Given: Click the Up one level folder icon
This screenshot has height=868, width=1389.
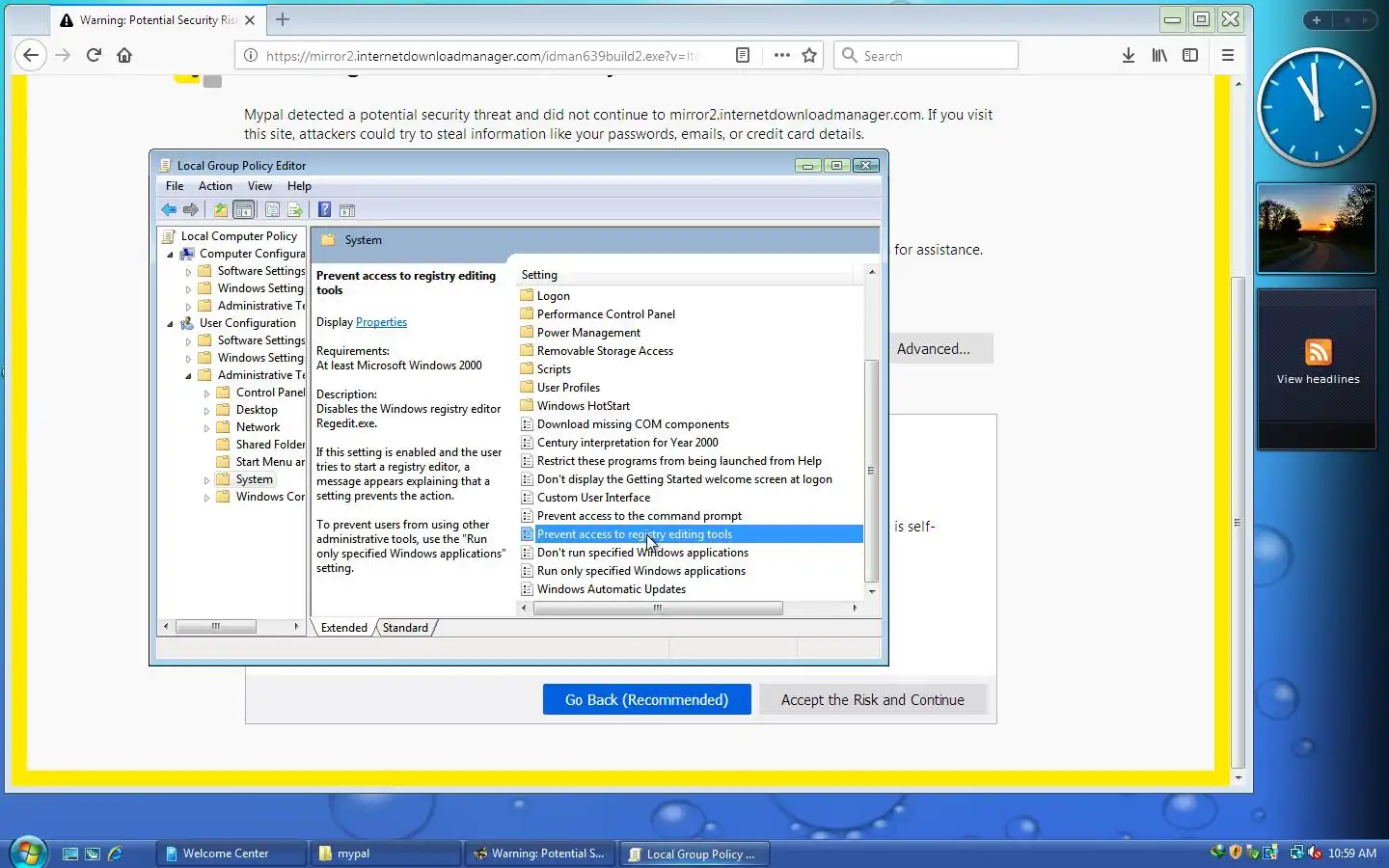Looking at the screenshot, I should (221, 210).
